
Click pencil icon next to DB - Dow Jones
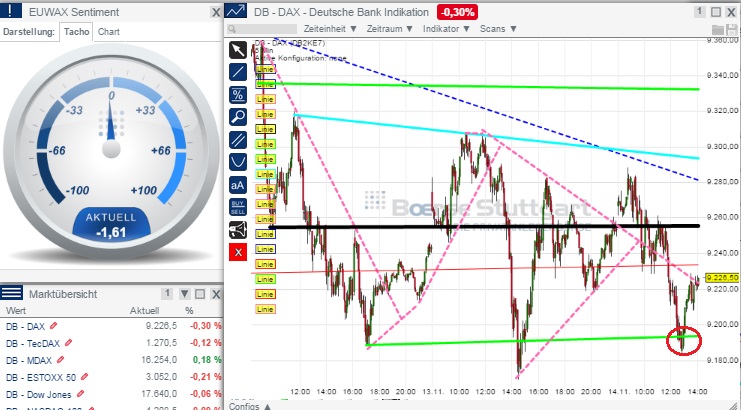pyautogui.click(x=80, y=394)
